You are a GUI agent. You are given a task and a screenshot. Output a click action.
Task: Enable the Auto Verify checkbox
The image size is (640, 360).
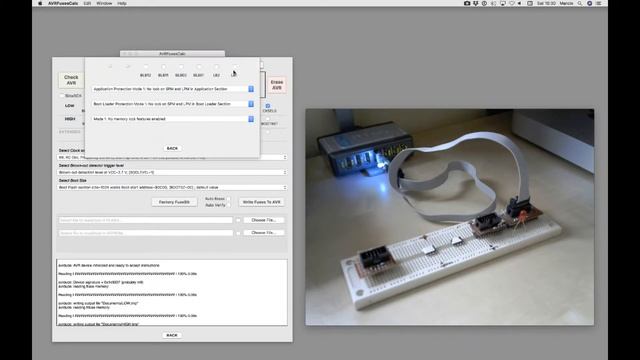[228, 205]
